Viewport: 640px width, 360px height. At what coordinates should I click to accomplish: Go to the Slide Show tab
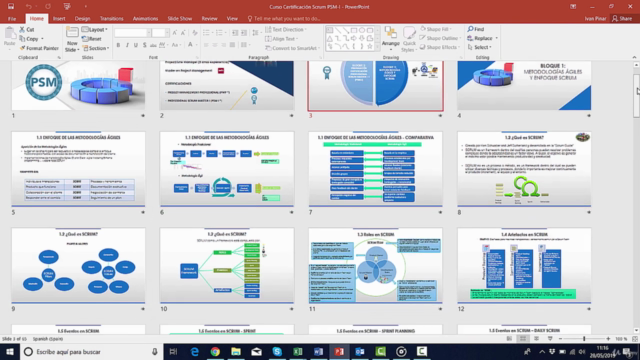pyautogui.click(x=180, y=19)
